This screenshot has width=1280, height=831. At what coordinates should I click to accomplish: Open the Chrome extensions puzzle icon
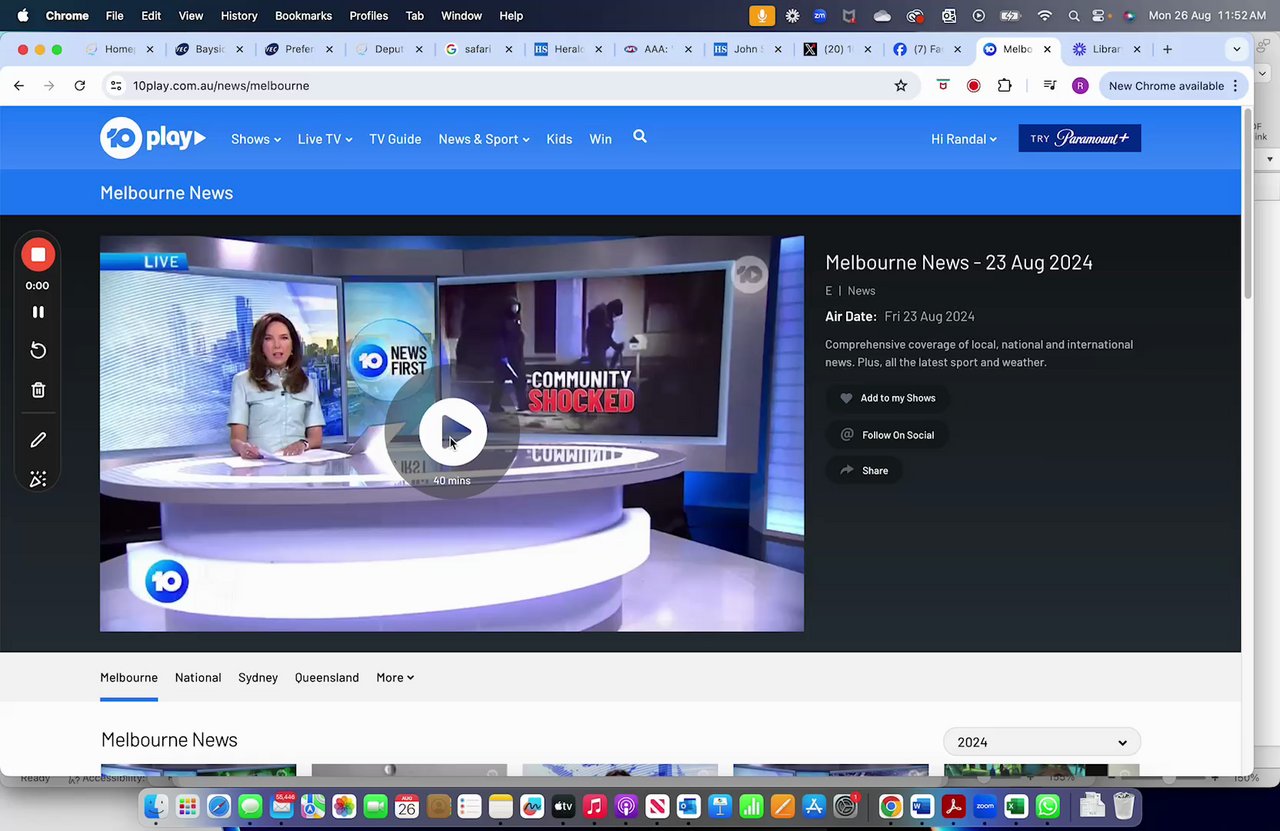click(x=1005, y=86)
